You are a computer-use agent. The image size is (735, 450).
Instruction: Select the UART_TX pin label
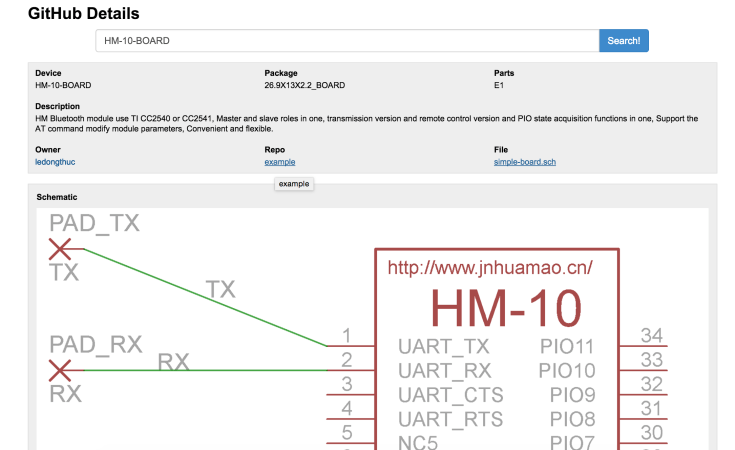(443, 347)
